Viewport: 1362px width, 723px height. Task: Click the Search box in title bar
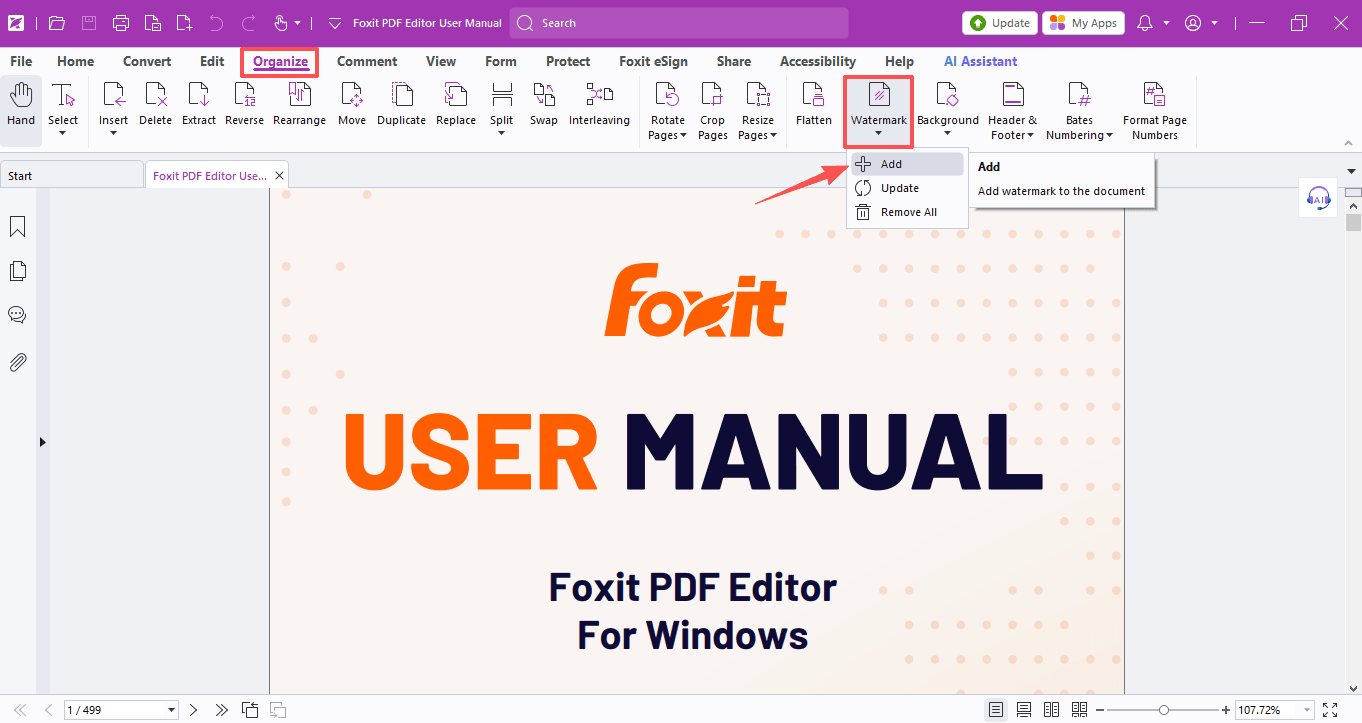pos(679,23)
